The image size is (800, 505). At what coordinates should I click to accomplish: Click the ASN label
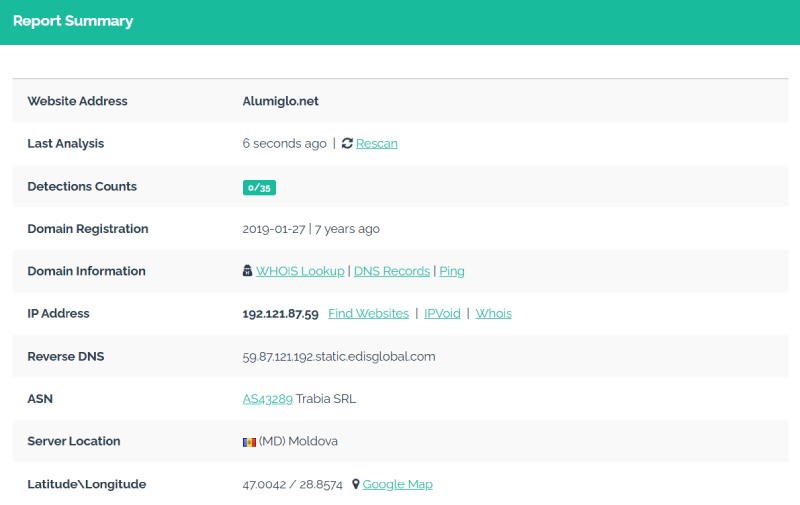[40, 399]
